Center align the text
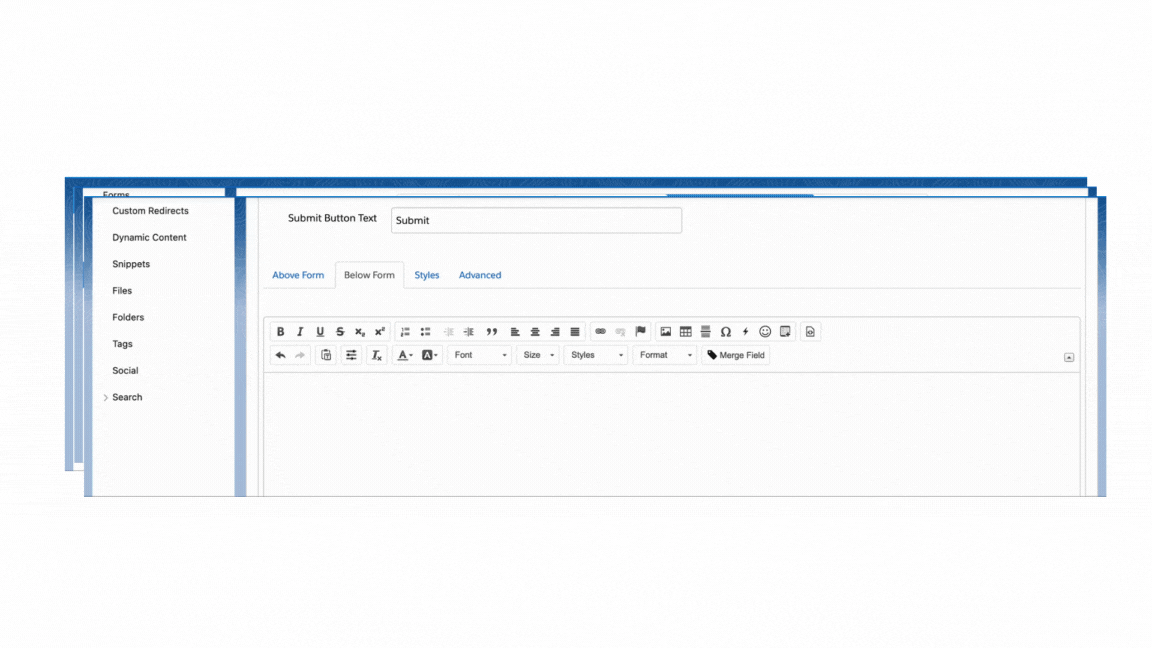Viewport: 1152px width, 648px height. coord(534,331)
